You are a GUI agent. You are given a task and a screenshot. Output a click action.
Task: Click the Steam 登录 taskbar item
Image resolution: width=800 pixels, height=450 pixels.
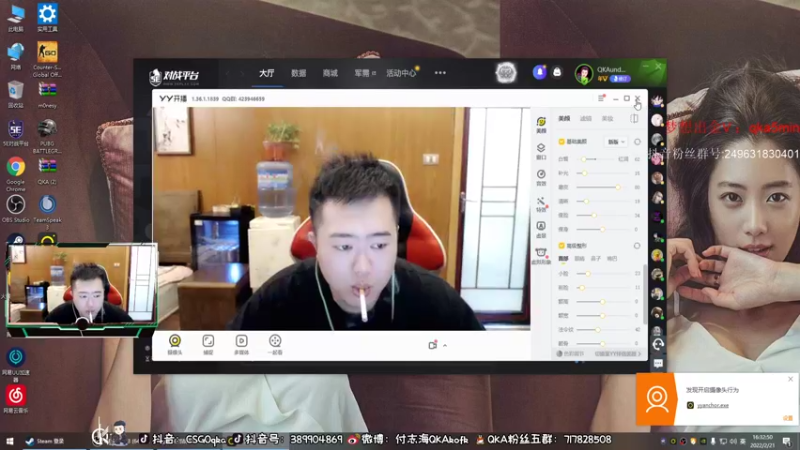(x=46, y=441)
